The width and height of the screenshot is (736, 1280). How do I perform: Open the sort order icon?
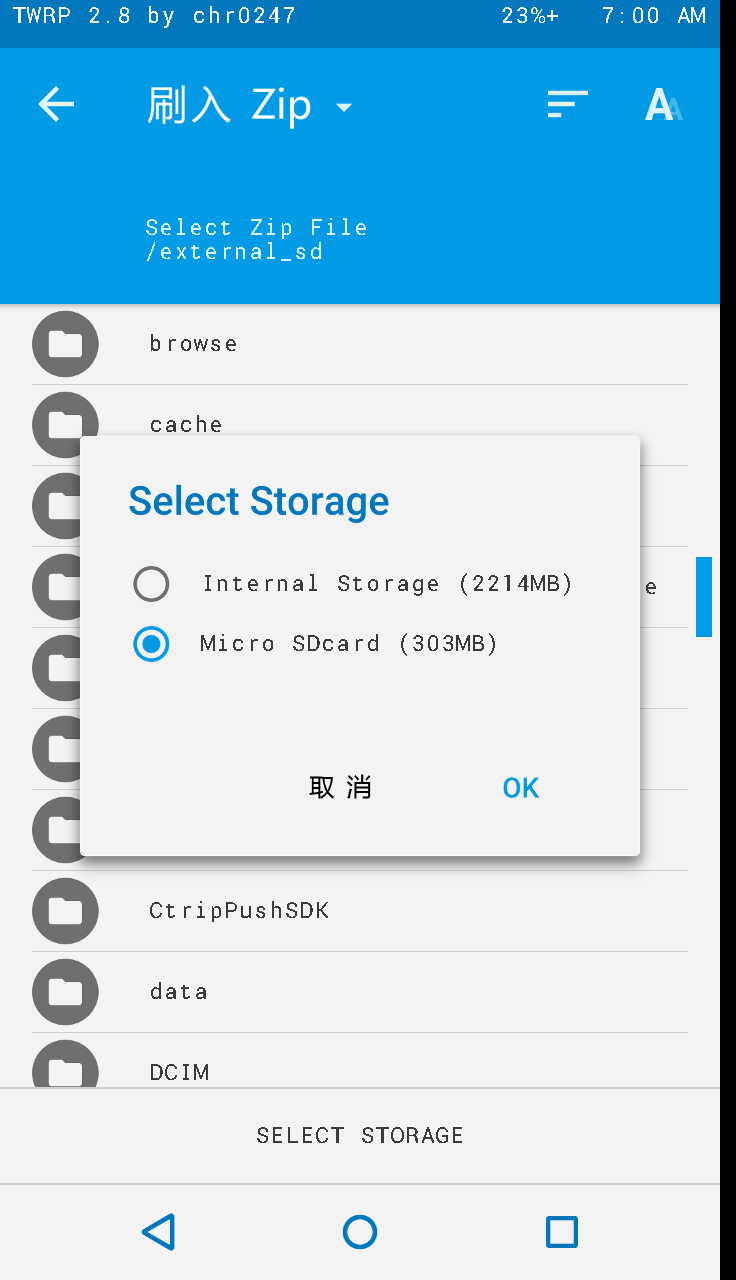[x=567, y=104]
